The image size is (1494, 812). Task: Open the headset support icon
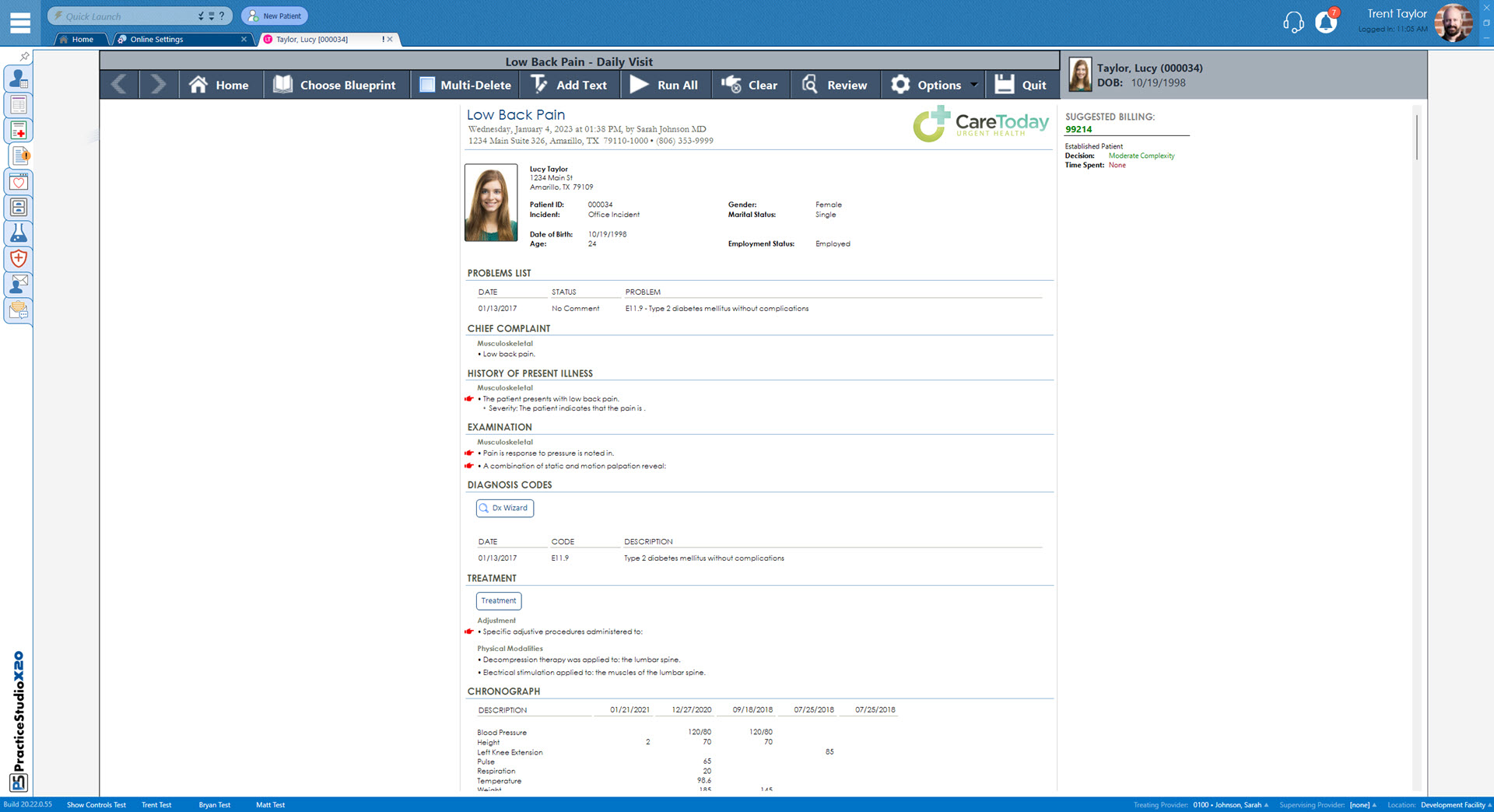click(x=1292, y=23)
